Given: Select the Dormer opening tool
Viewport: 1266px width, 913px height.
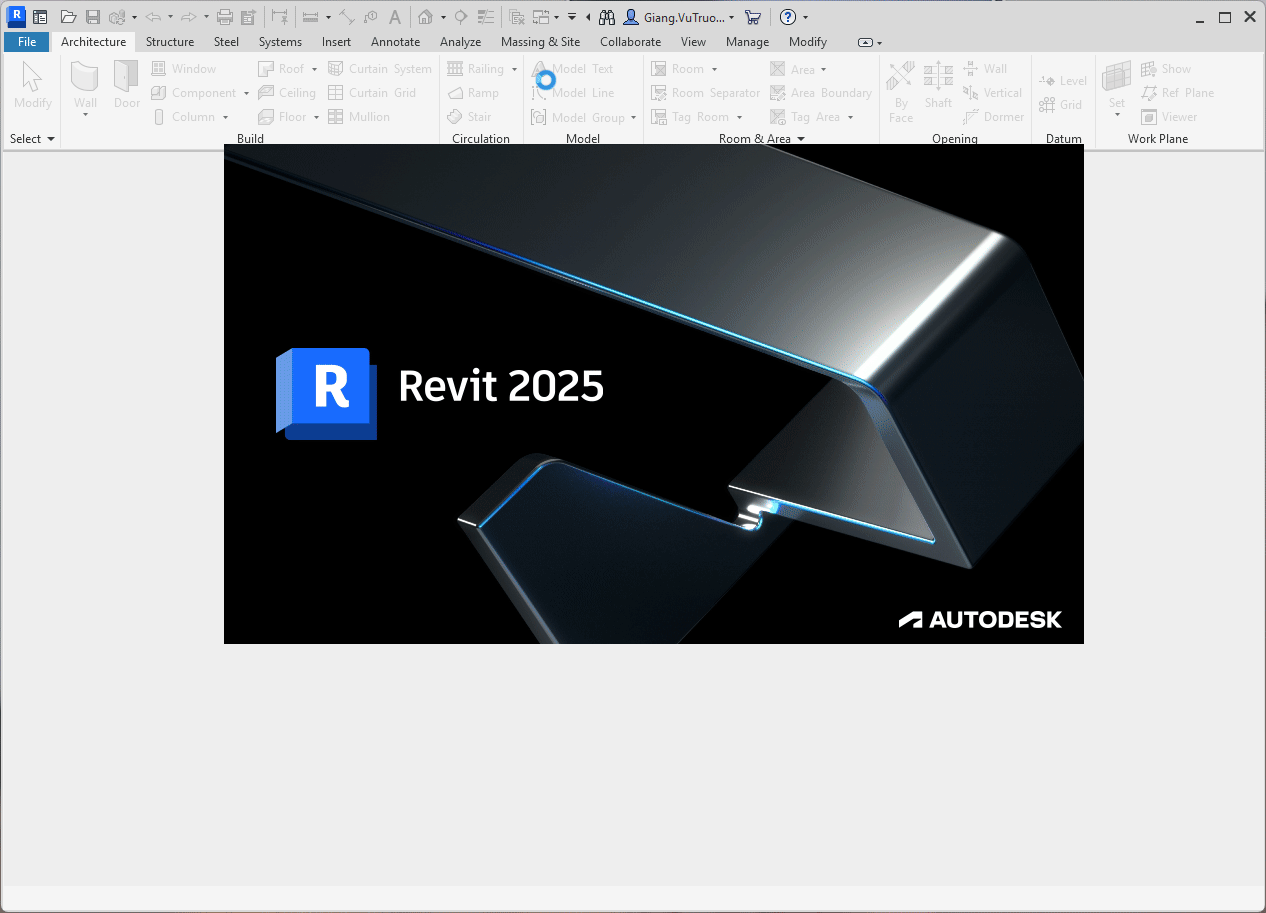Looking at the screenshot, I should [x=994, y=117].
